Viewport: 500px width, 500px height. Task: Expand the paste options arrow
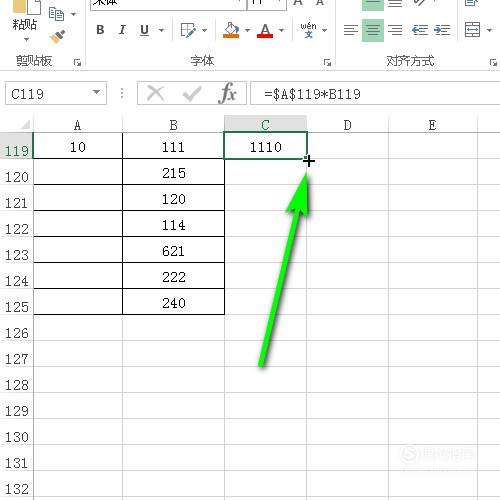click(26, 39)
